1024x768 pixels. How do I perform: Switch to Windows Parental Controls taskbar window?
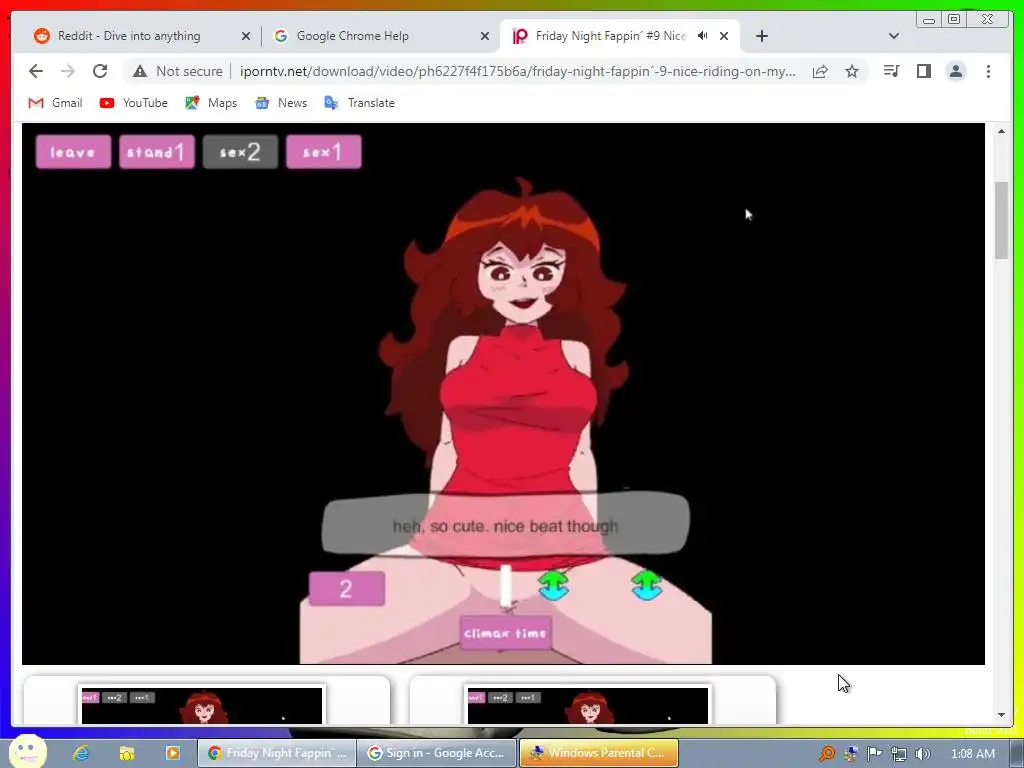[x=599, y=753]
